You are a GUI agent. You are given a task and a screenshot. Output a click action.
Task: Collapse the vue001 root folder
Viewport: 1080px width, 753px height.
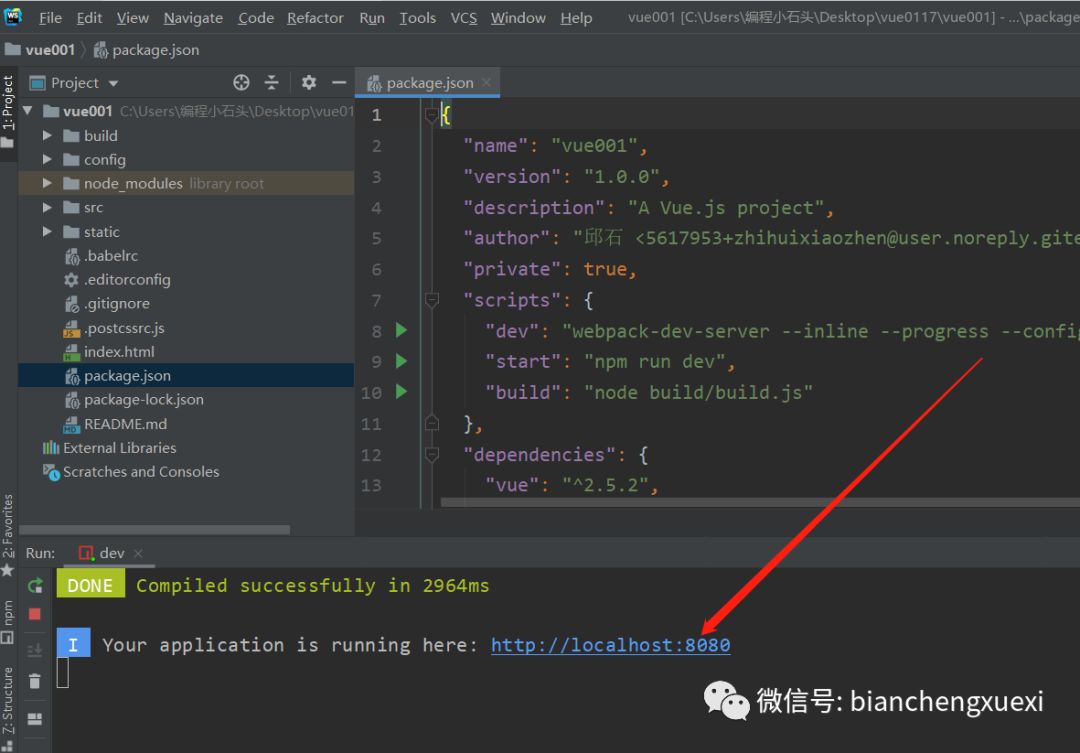click(x=28, y=110)
